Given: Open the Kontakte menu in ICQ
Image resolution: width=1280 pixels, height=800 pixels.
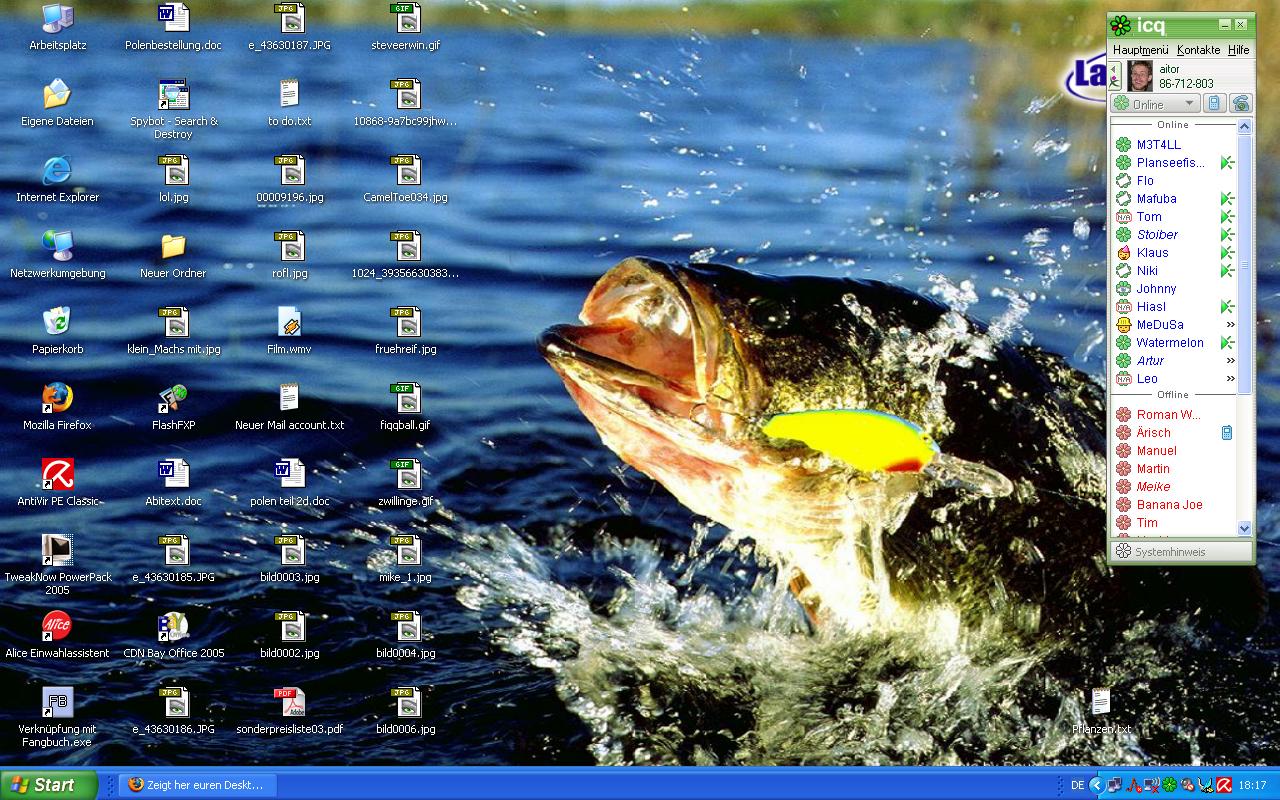Looking at the screenshot, I should [x=1198, y=50].
